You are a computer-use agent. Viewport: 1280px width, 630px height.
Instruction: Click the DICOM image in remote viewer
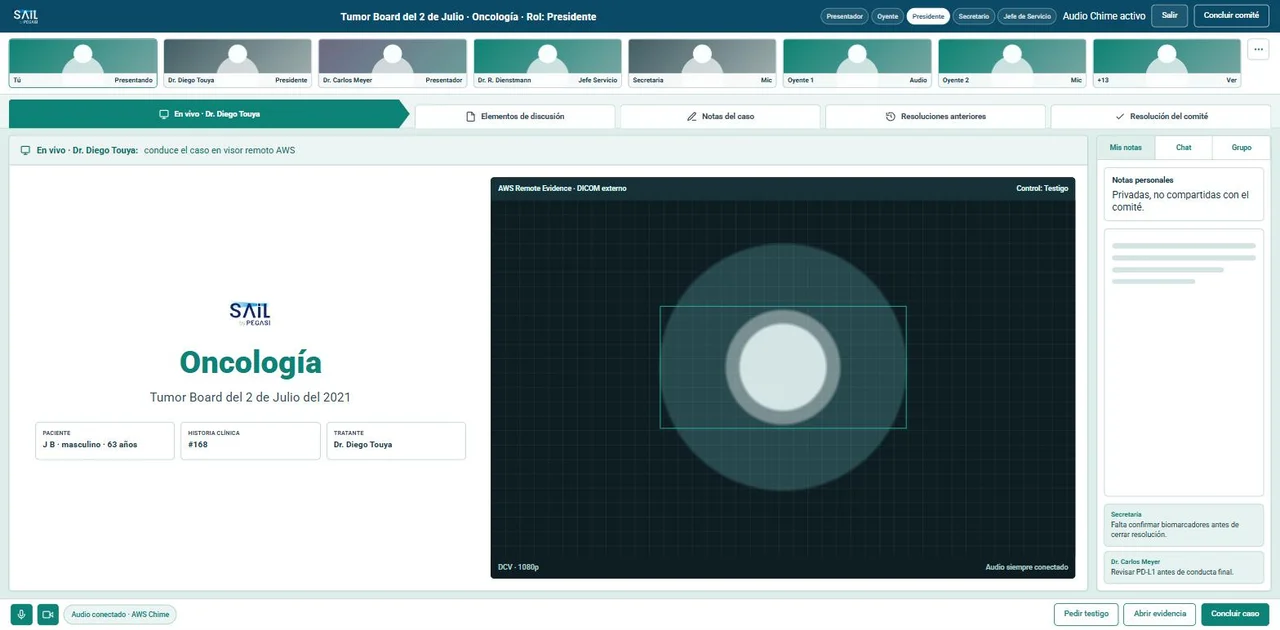(783, 367)
